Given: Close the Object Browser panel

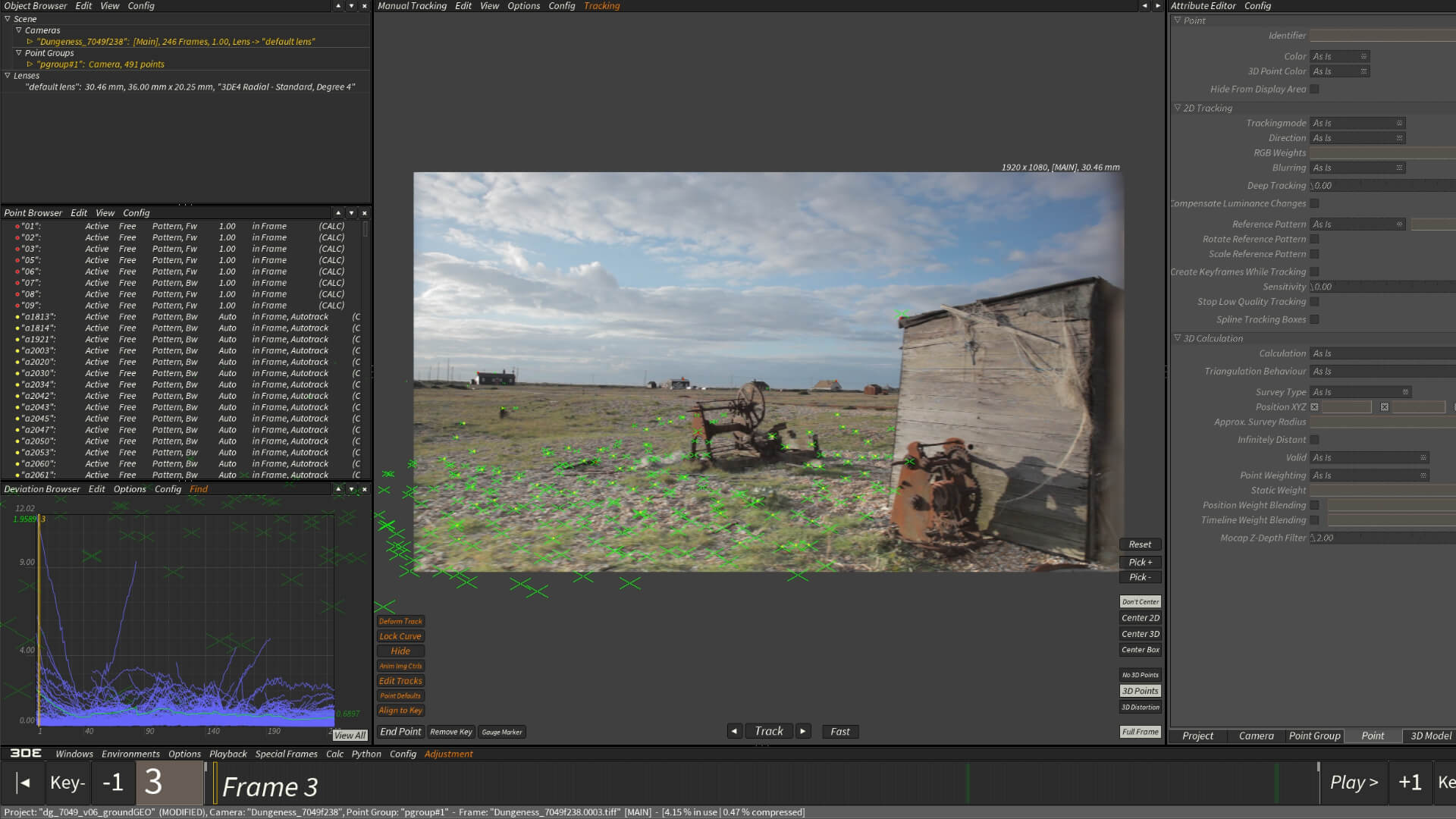Looking at the screenshot, I should point(364,6).
